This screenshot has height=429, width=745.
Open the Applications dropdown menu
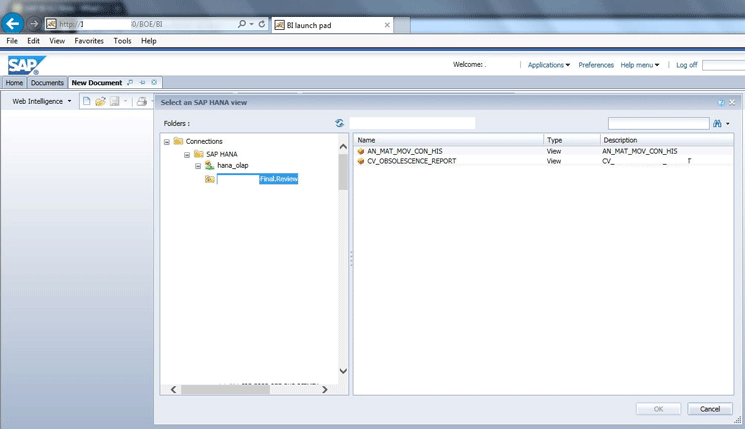point(549,65)
